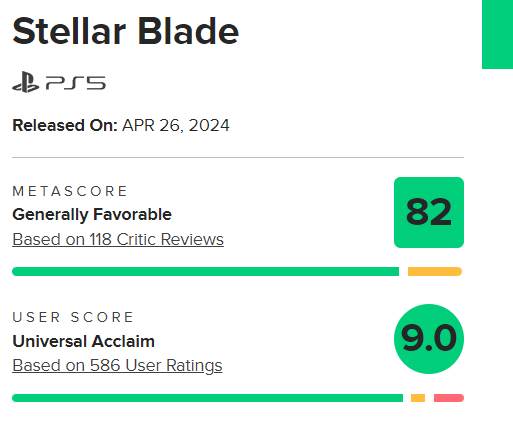513x424 pixels.
Task: Click the Released On label
Action: click(65, 126)
